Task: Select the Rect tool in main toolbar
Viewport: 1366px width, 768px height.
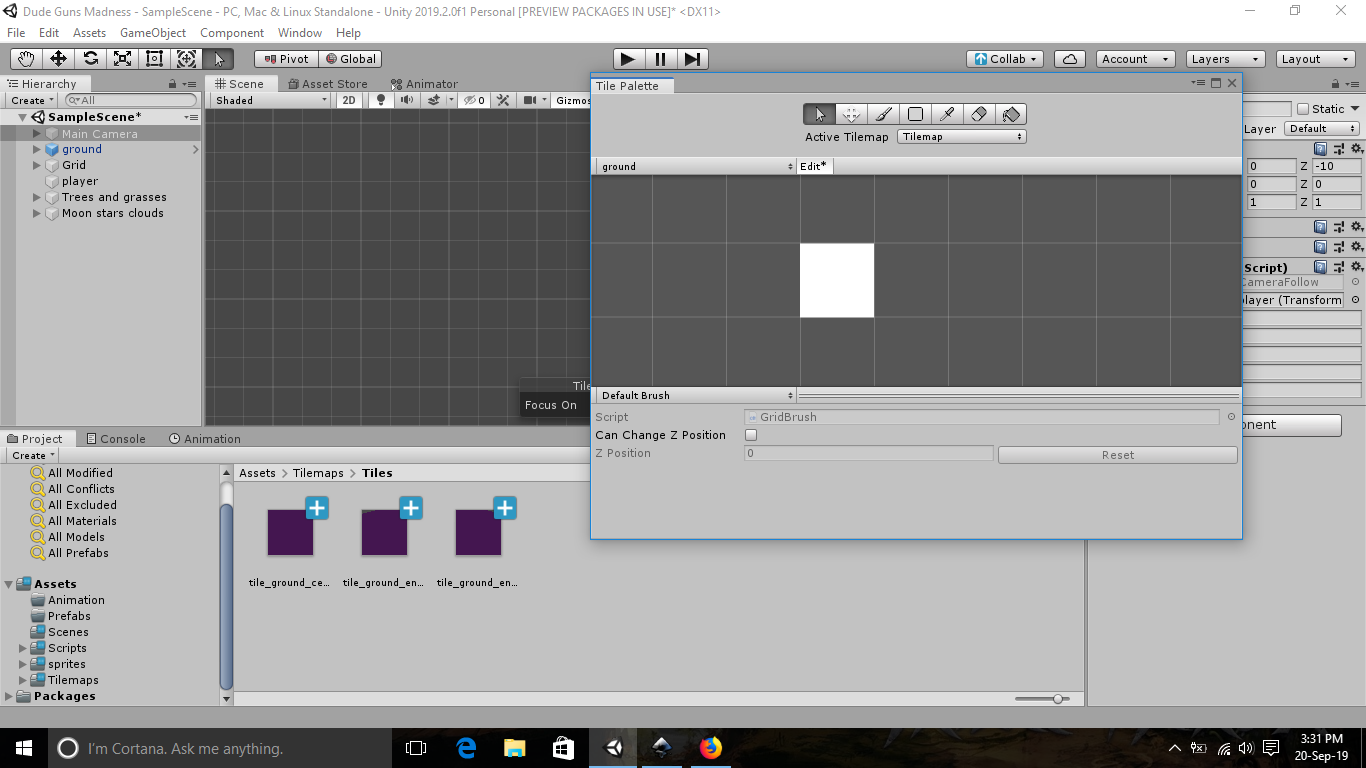Action: [x=154, y=59]
